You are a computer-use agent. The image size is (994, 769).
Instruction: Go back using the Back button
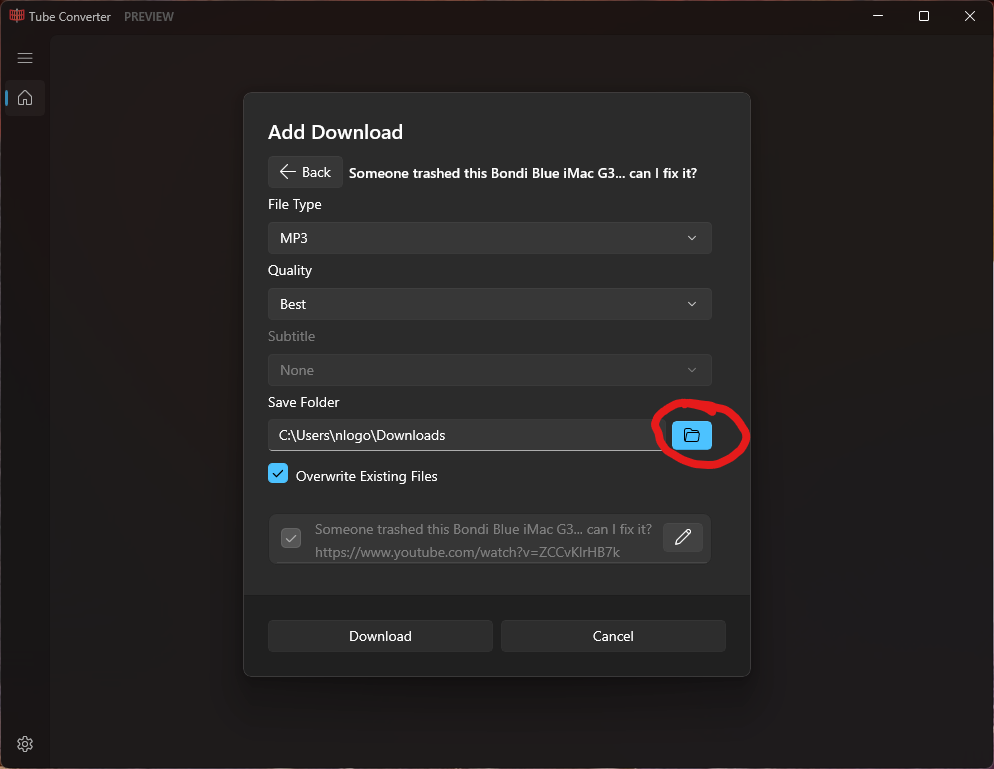point(305,171)
